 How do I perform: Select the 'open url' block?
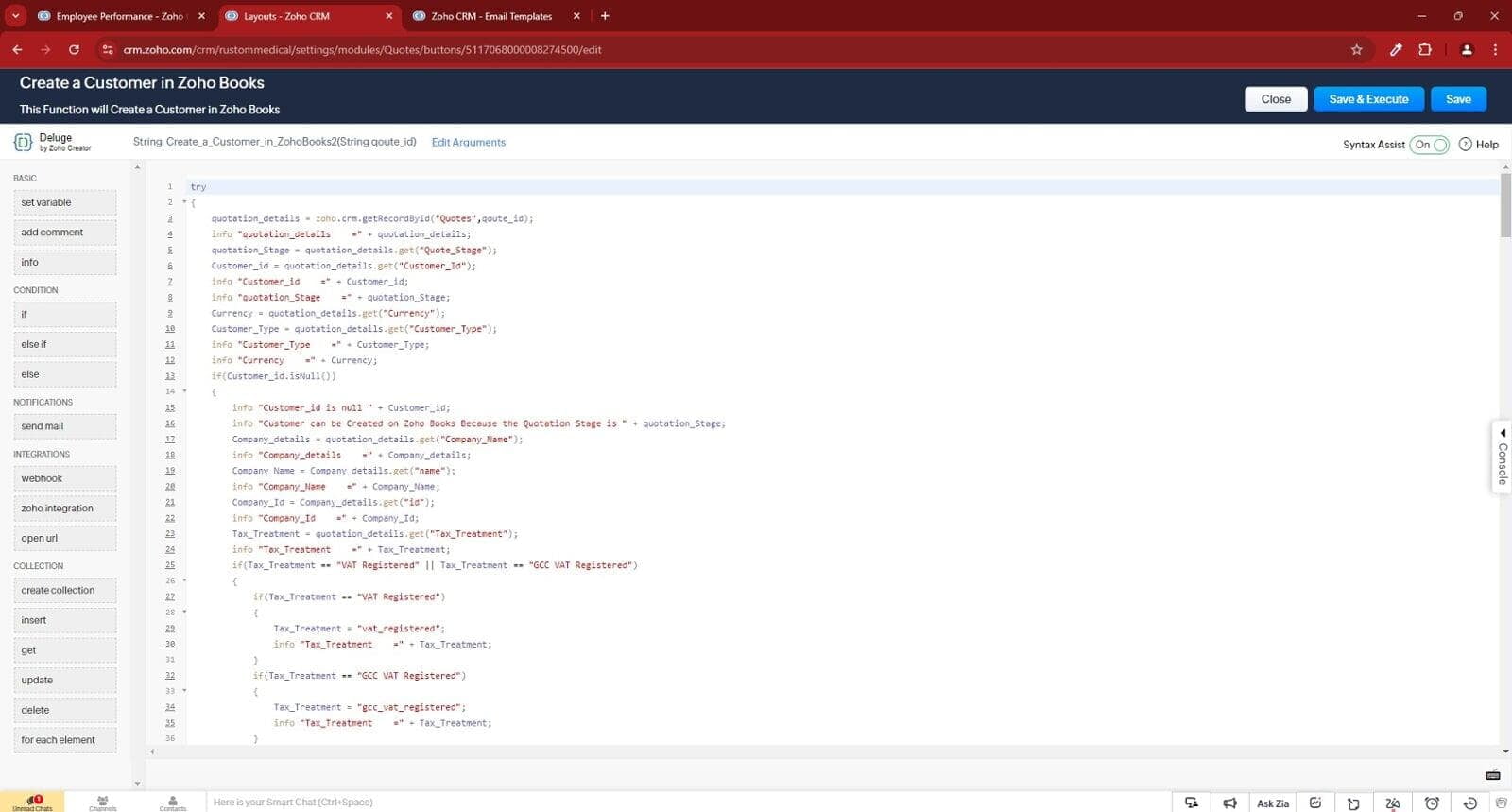tap(64, 539)
